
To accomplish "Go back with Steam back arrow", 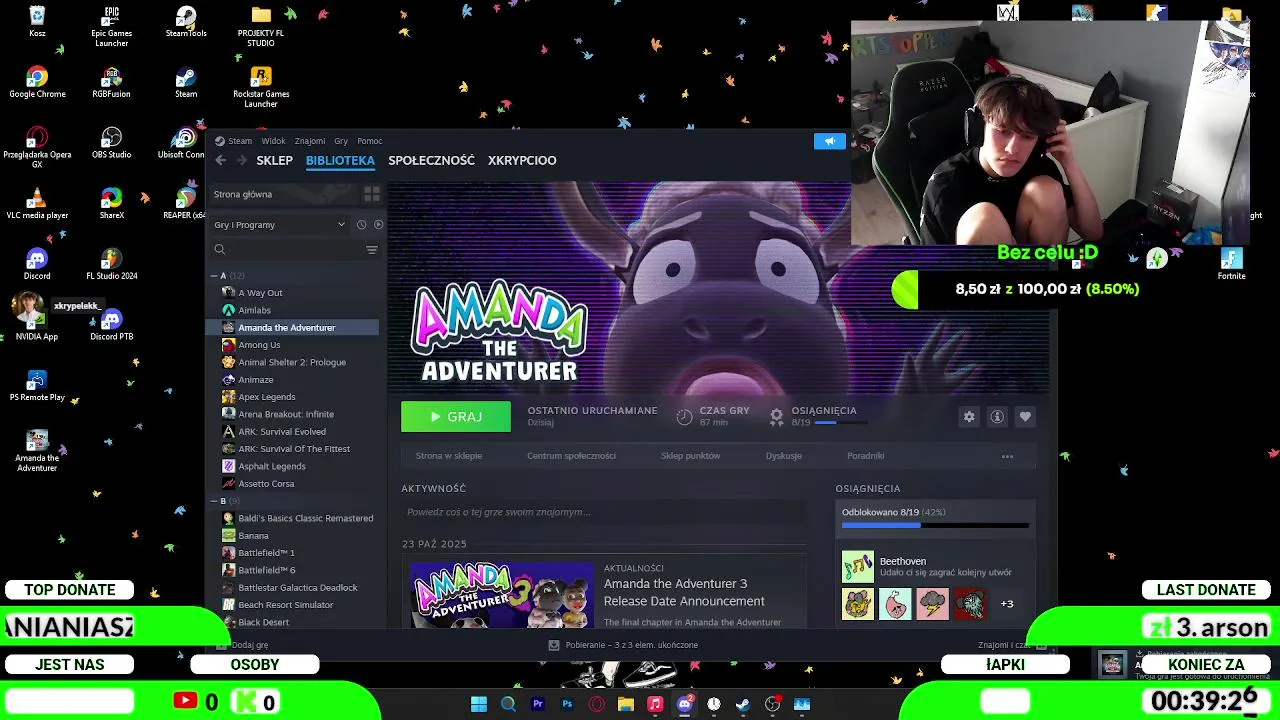I will [x=221, y=160].
